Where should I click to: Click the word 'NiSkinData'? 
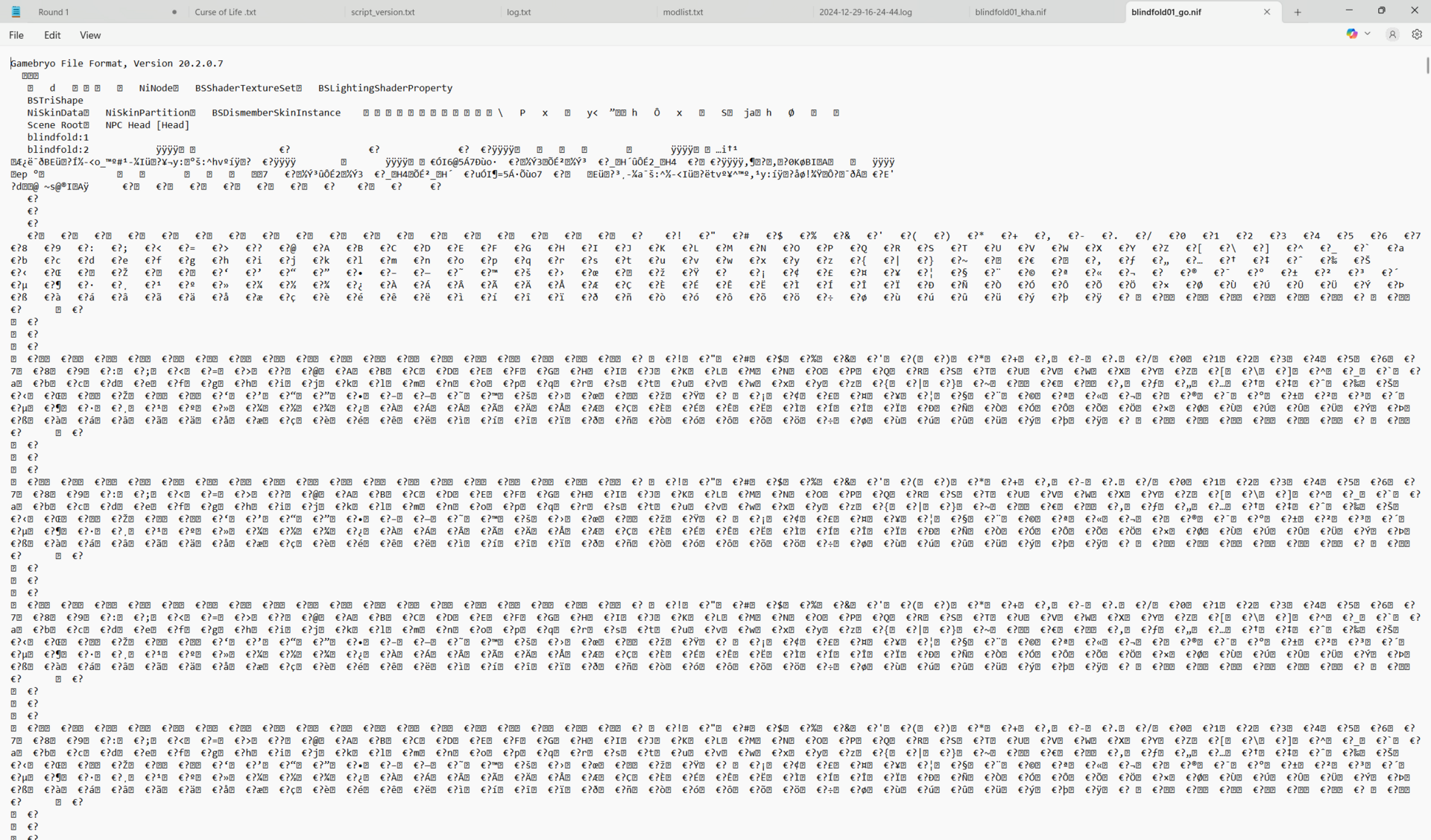pos(55,113)
